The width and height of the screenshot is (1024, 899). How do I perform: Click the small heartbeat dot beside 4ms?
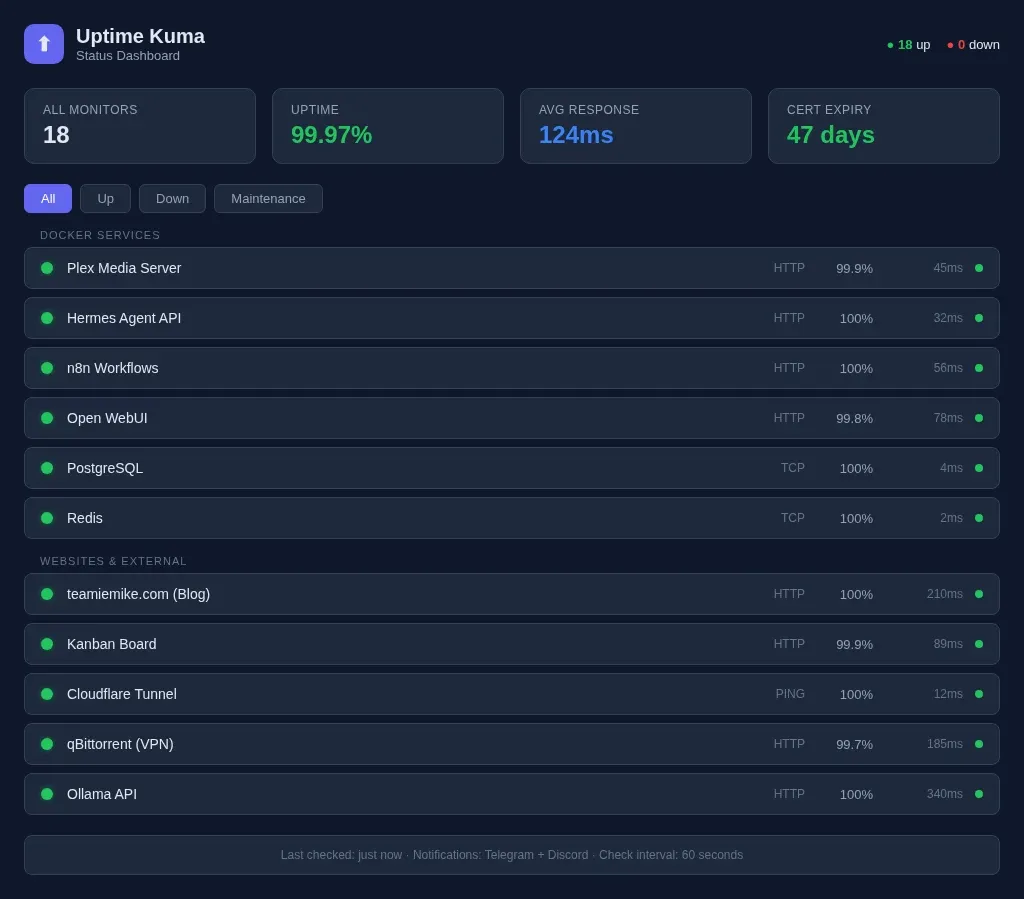pyautogui.click(x=979, y=468)
